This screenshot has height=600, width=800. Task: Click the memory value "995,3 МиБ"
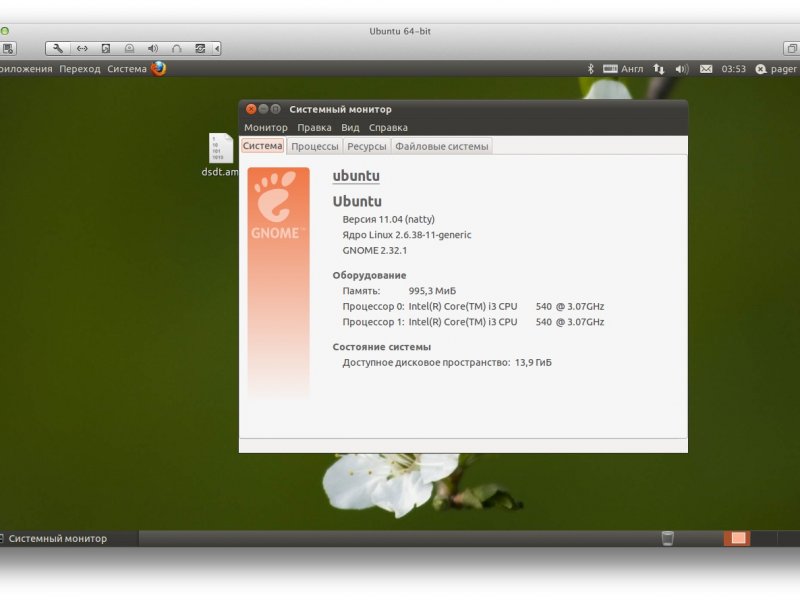tap(432, 291)
